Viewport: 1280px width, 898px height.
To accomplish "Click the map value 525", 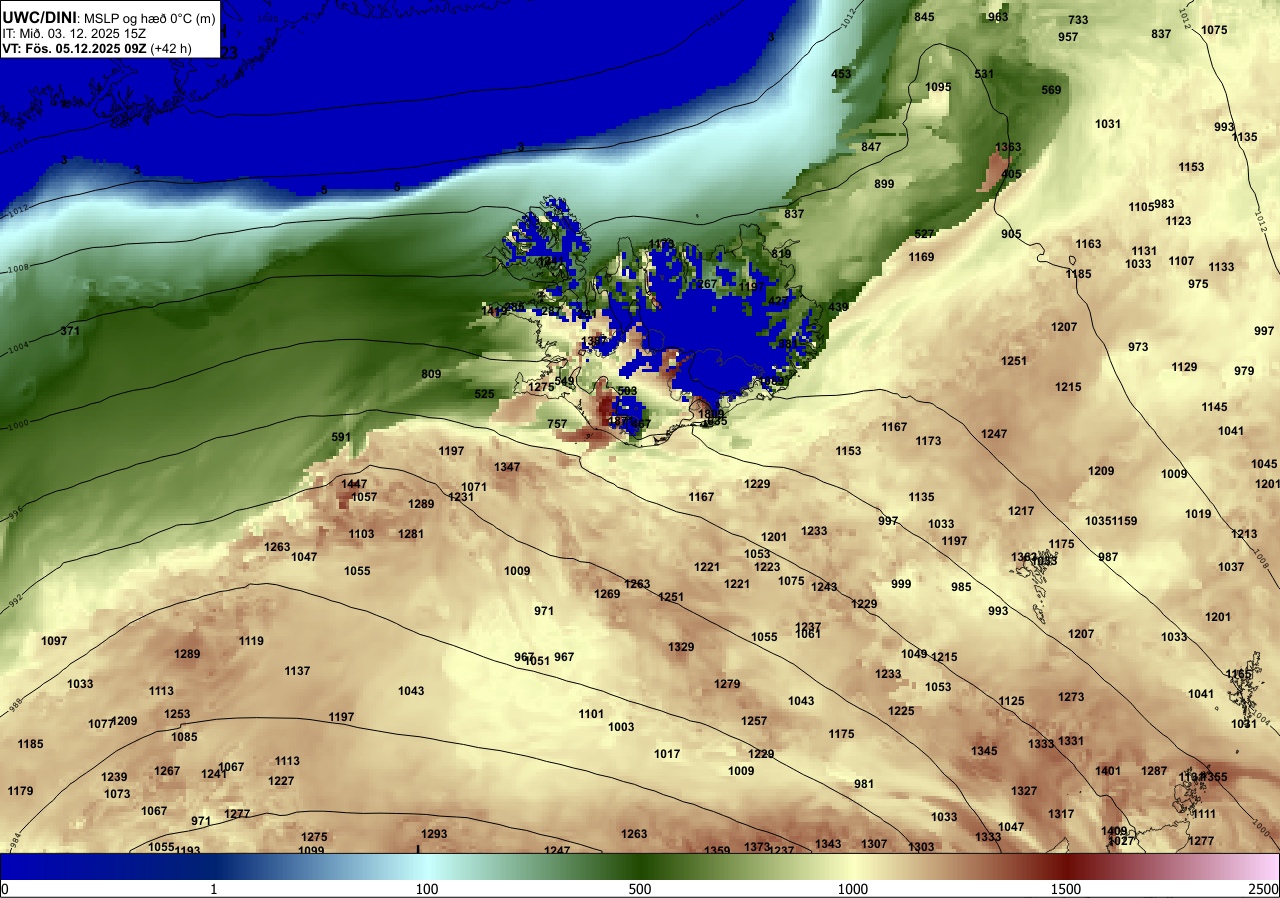I will pyautogui.click(x=484, y=394).
